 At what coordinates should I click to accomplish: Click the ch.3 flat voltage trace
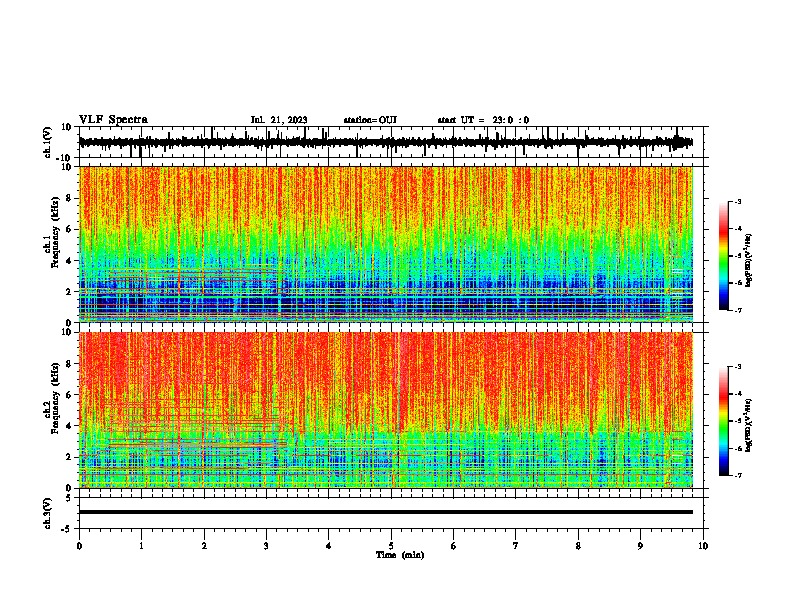(386, 512)
